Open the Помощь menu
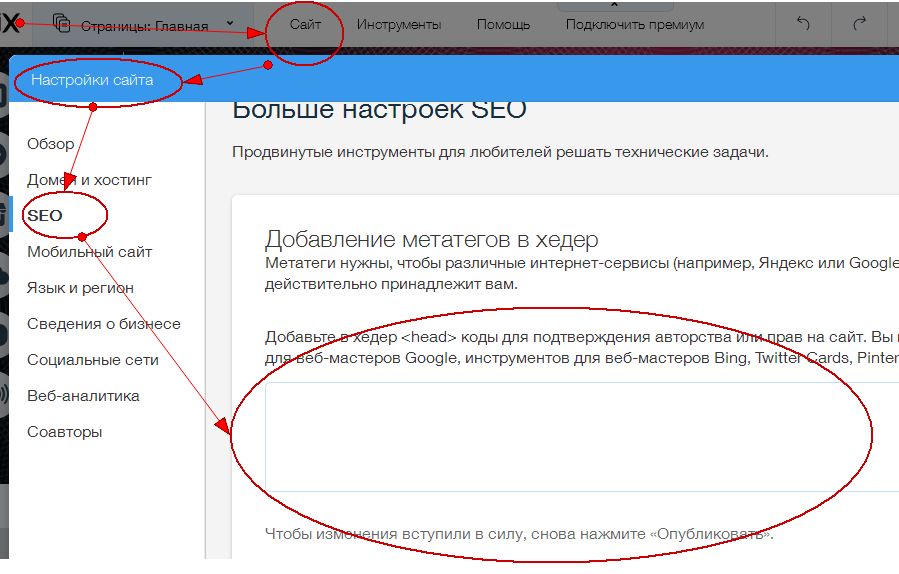This screenshot has height=574, width=899. pyautogui.click(x=503, y=25)
